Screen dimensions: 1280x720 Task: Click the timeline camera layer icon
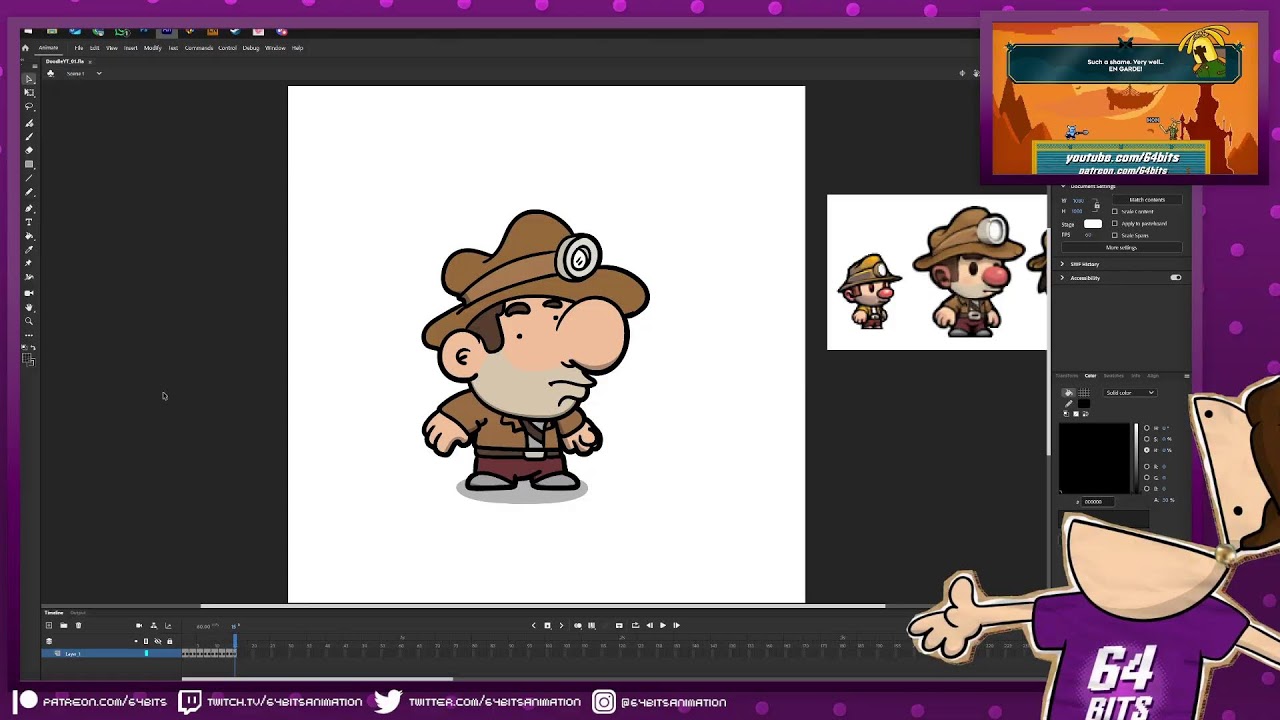(x=139, y=626)
